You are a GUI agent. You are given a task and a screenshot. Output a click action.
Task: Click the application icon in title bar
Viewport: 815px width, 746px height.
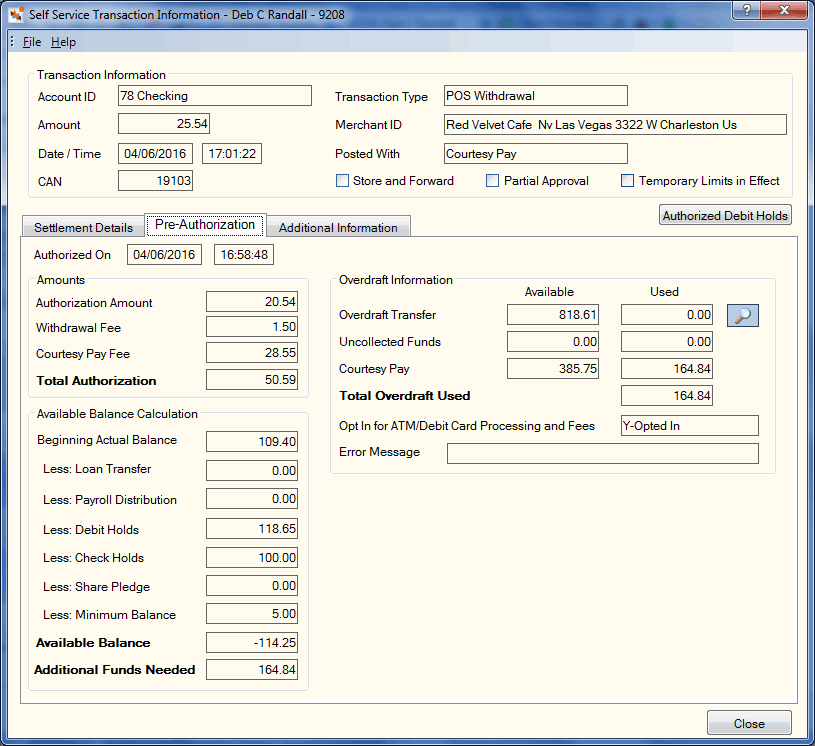coord(16,15)
